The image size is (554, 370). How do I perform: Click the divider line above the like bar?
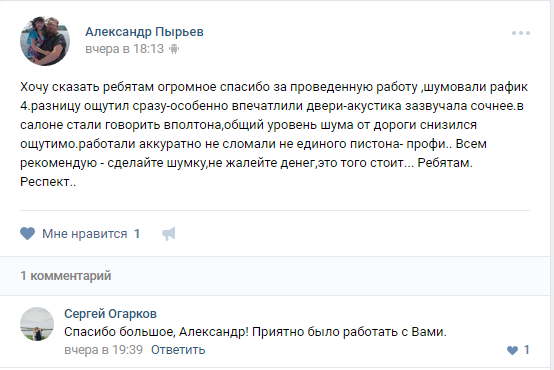pos(275,210)
